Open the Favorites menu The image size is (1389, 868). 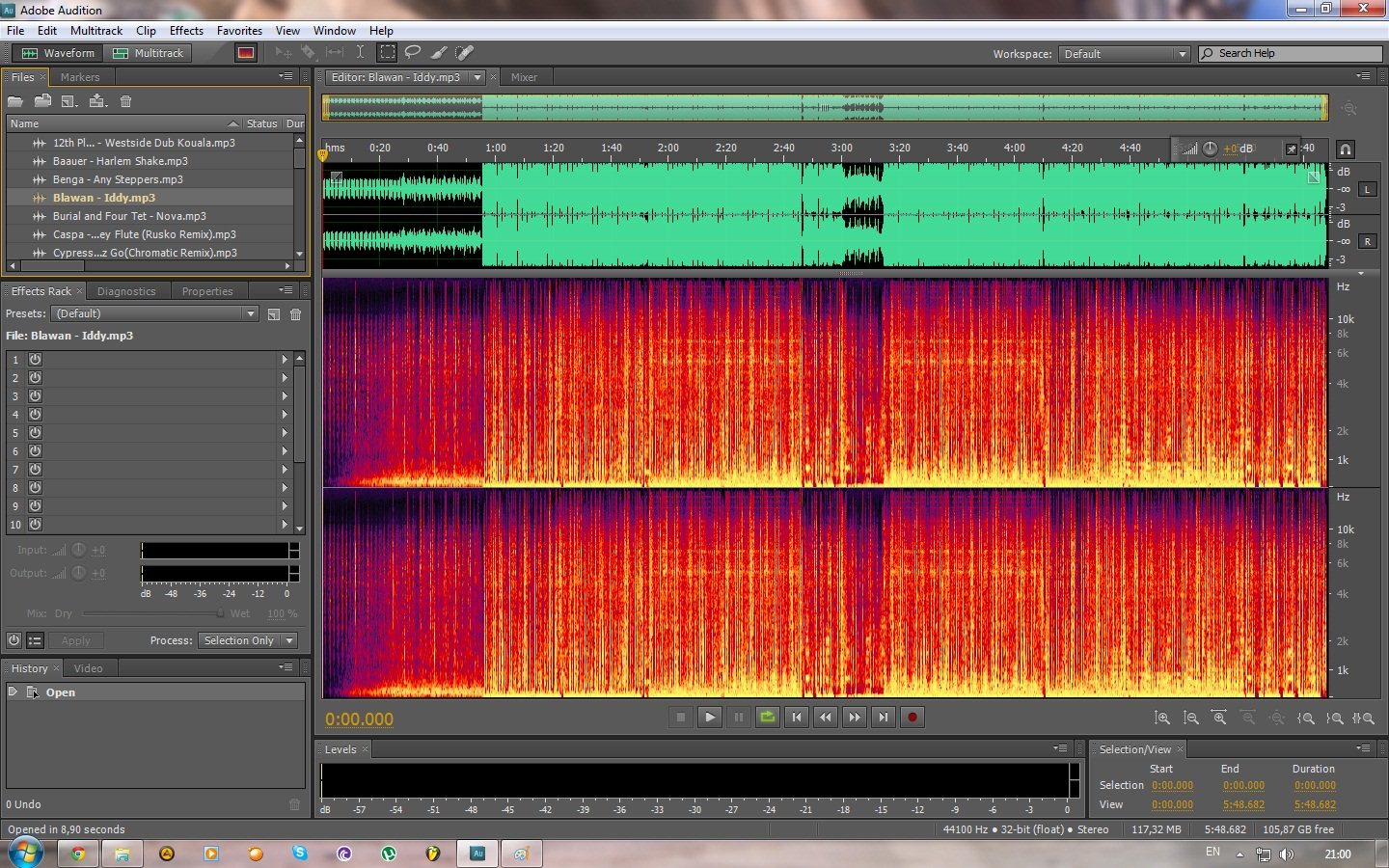pyautogui.click(x=239, y=31)
